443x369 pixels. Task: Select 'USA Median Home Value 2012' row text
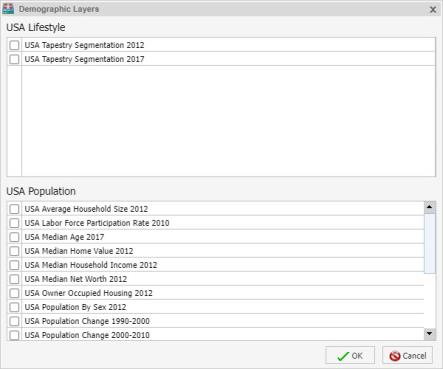click(x=79, y=251)
